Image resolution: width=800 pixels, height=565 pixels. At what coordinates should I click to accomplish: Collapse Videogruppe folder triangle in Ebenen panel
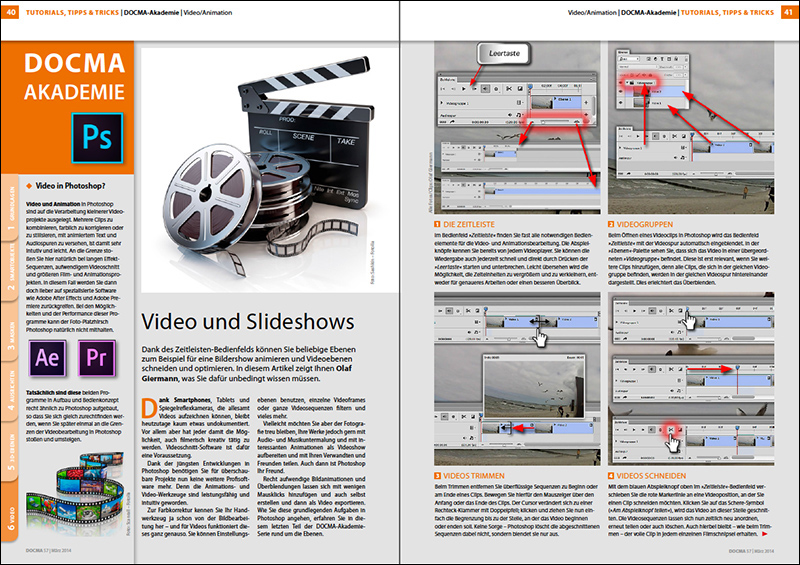pos(627,82)
